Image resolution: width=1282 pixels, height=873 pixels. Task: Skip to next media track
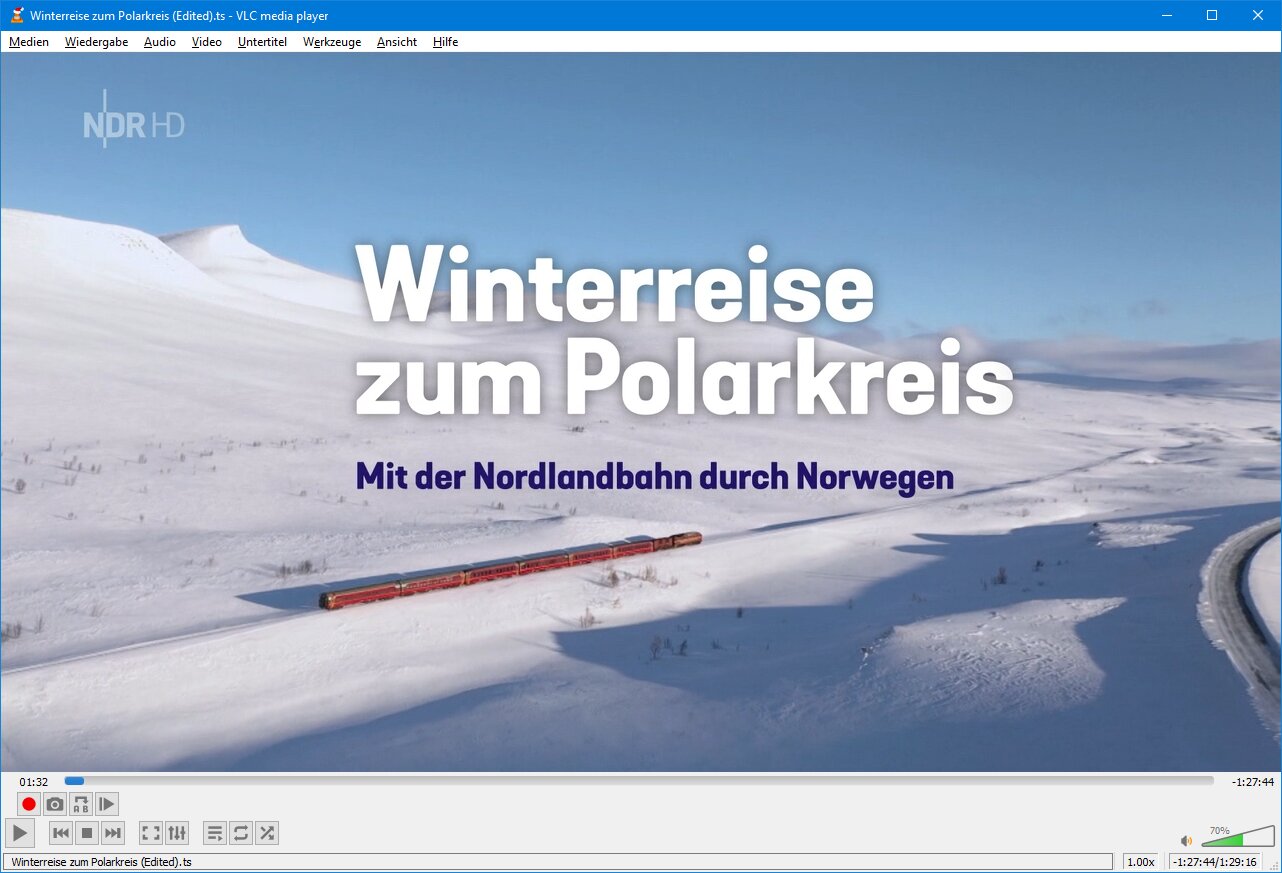pos(113,833)
